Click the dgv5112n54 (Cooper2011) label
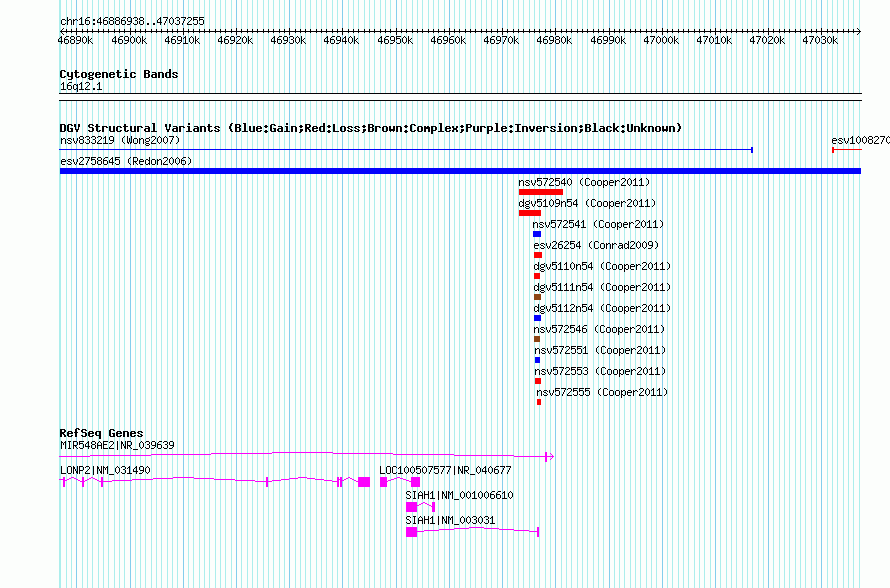 click(x=602, y=308)
